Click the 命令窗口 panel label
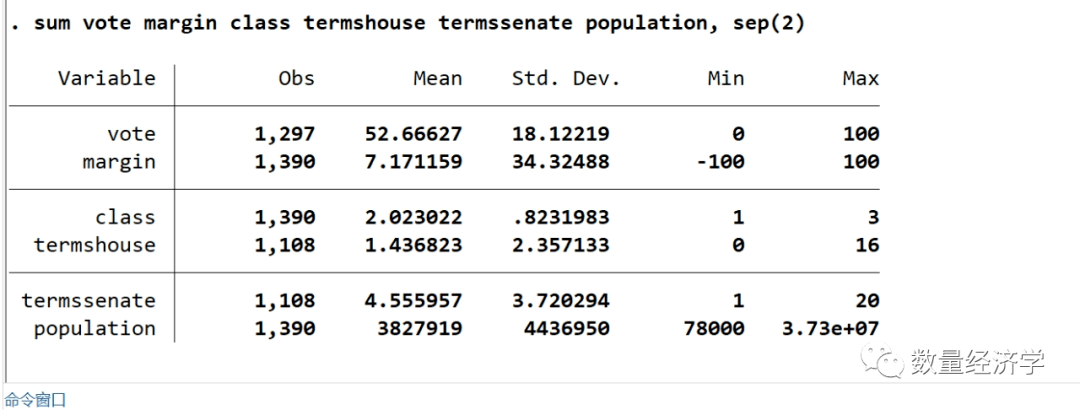The image size is (1080, 410). (x=36, y=400)
